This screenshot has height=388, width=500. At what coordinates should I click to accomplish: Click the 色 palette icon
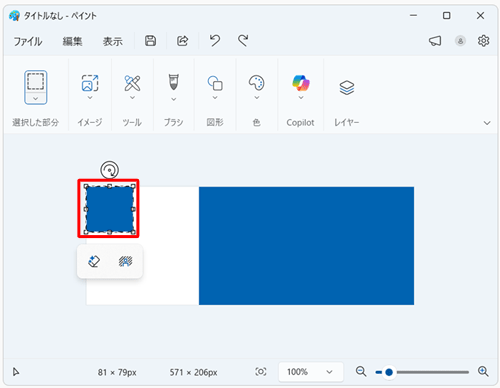click(257, 83)
